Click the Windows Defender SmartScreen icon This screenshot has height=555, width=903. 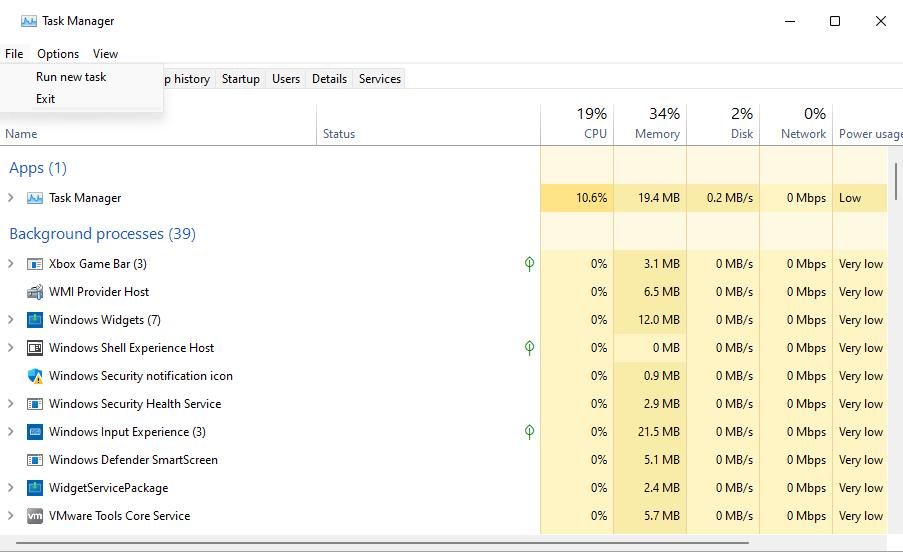tap(35, 460)
